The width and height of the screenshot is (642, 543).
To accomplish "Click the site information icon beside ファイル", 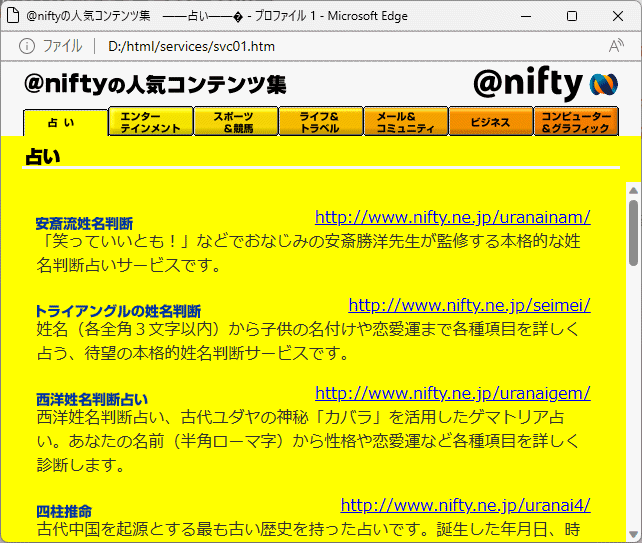I will [27, 46].
